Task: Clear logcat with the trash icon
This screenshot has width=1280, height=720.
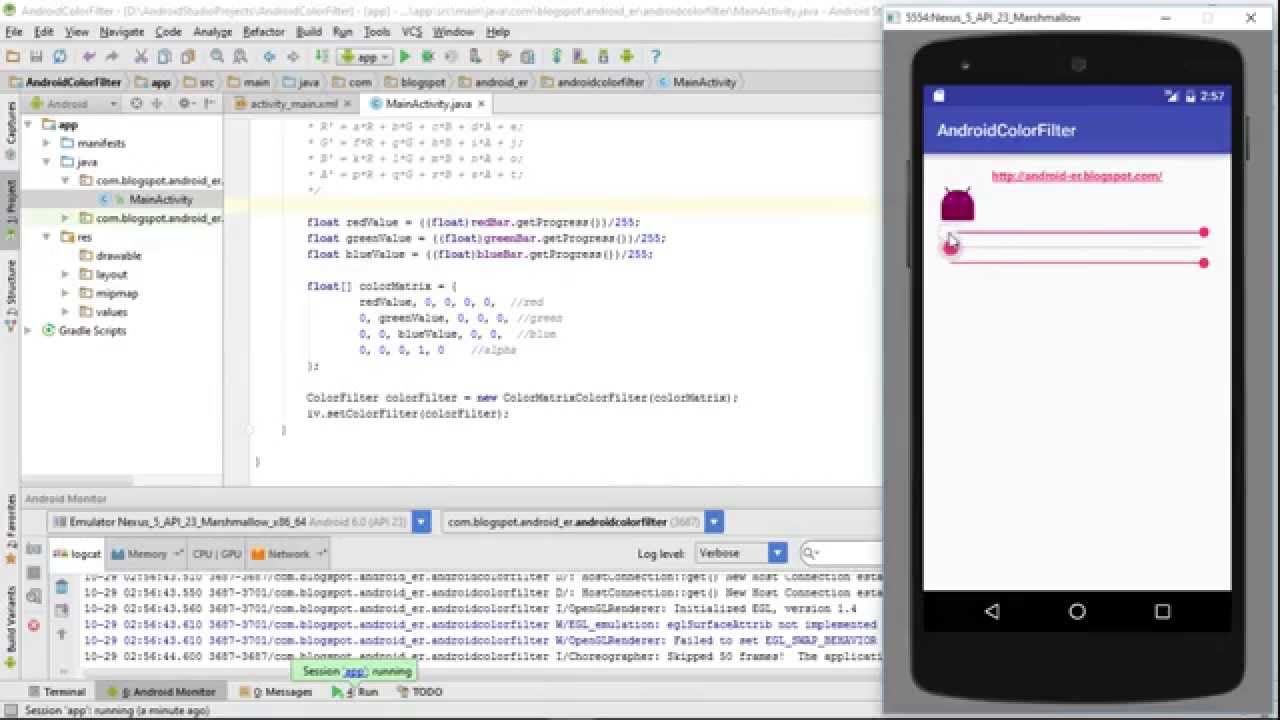Action: (x=61, y=586)
